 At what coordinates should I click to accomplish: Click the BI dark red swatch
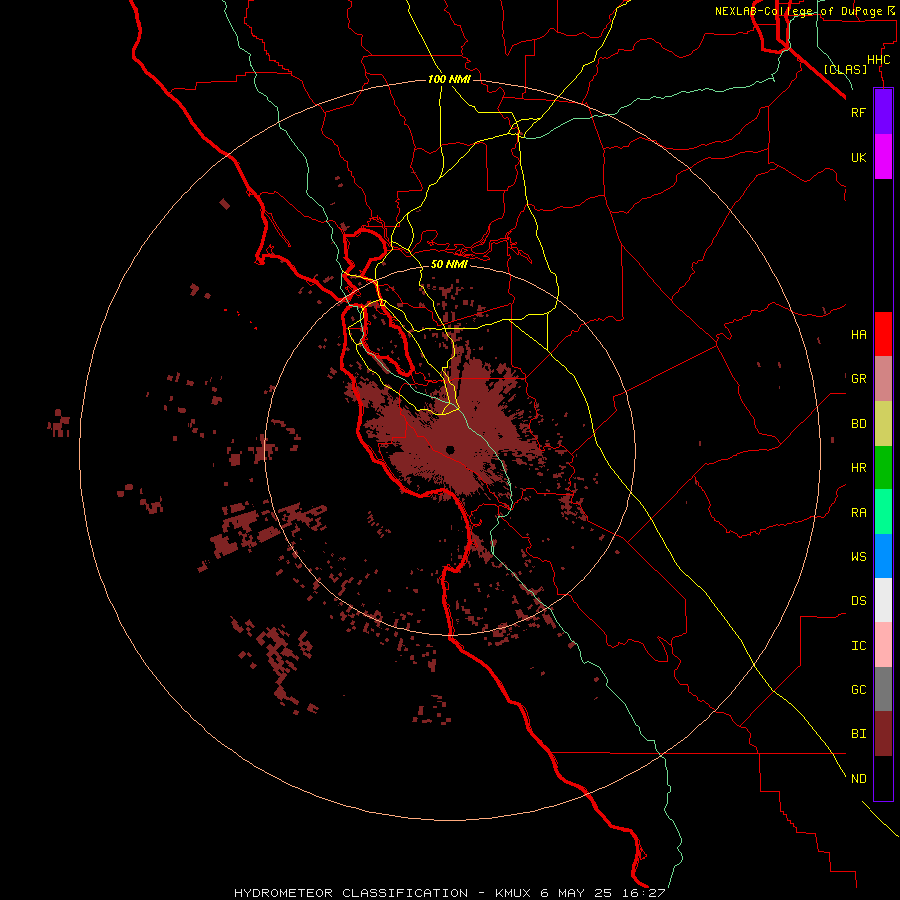pyautogui.click(x=883, y=734)
